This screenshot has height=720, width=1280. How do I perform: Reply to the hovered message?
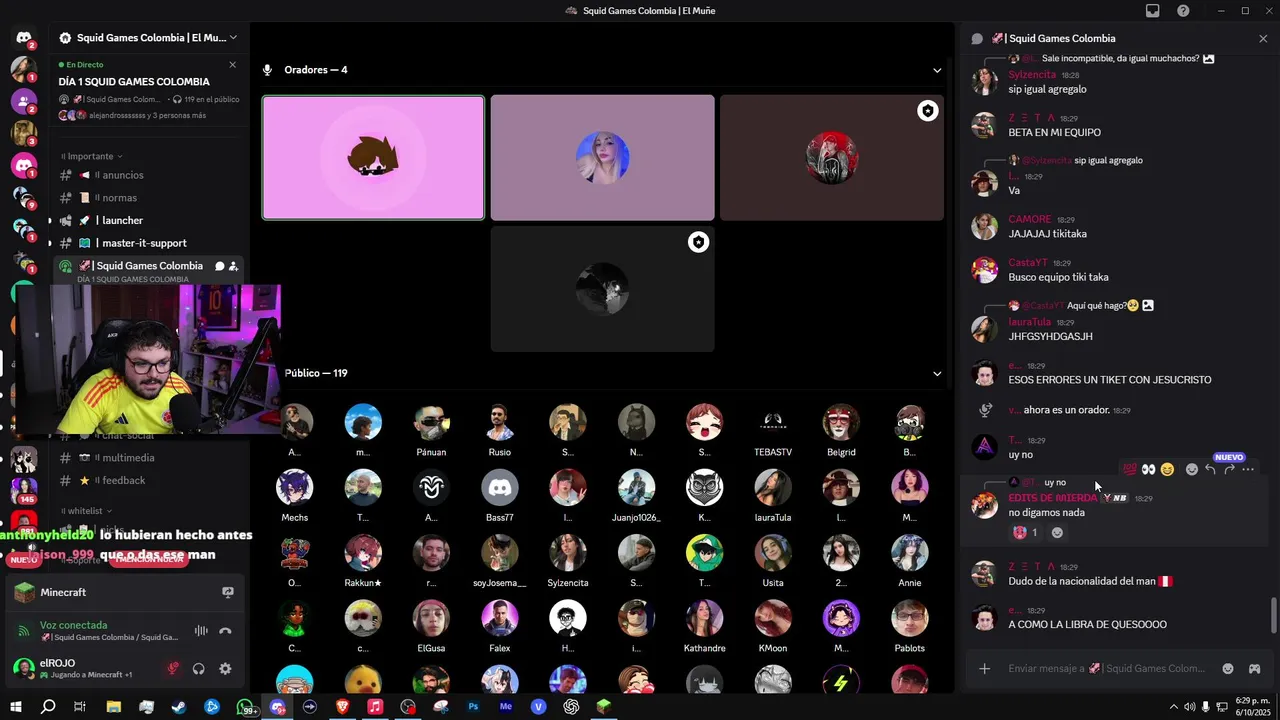coord(1210,469)
